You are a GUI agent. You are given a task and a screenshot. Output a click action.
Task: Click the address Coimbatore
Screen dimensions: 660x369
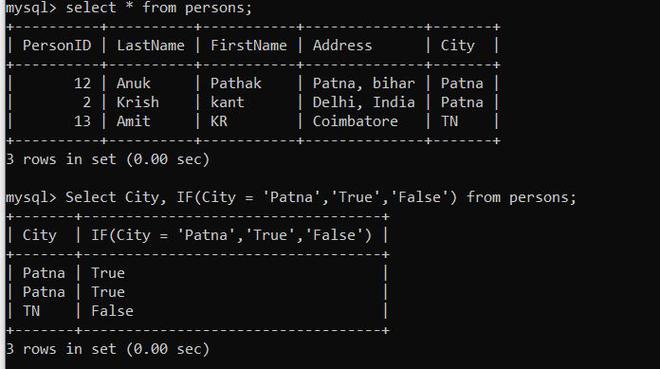pos(355,121)
